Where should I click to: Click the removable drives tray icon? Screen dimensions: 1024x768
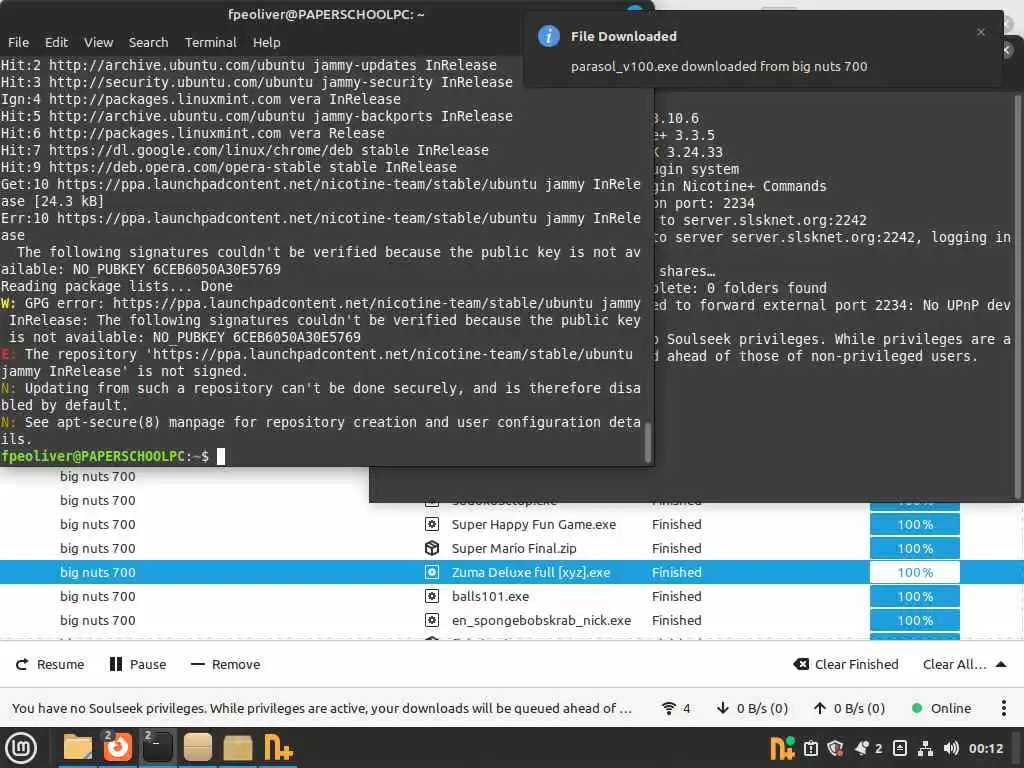[x=899, y=748]
